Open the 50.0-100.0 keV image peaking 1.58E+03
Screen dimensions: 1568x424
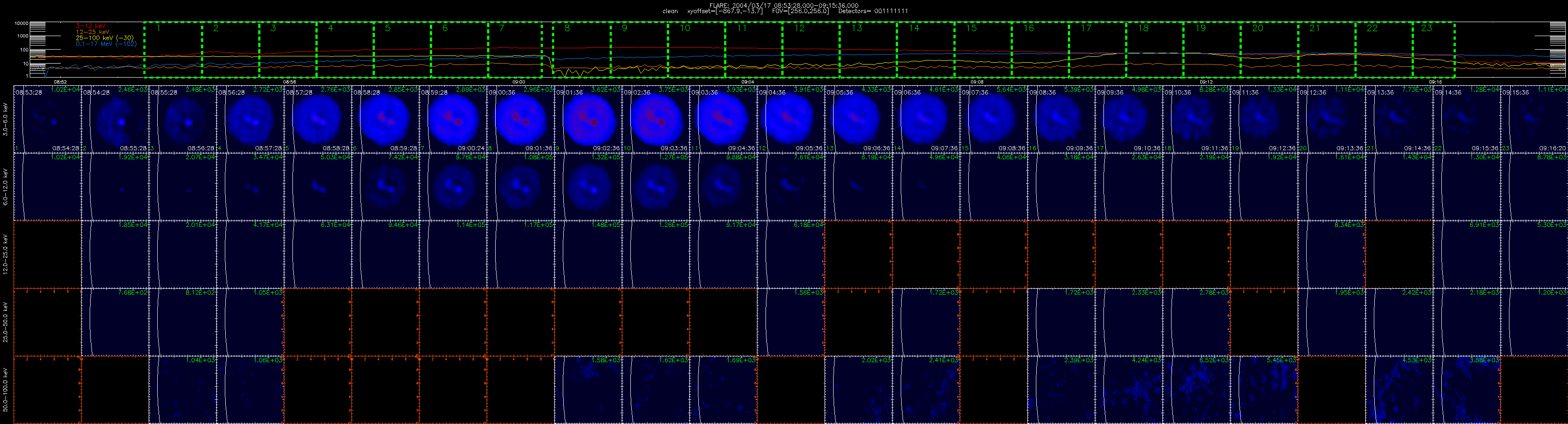[x=588, y=390]
